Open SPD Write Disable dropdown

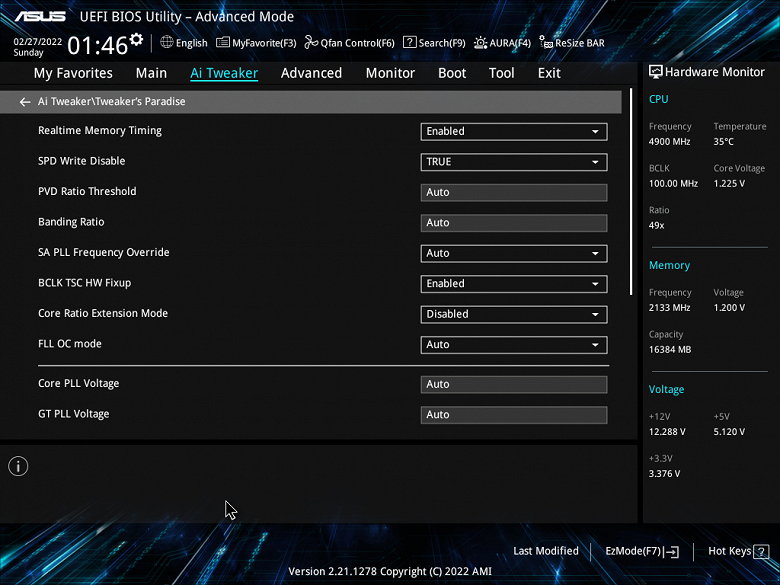point(514,162)
